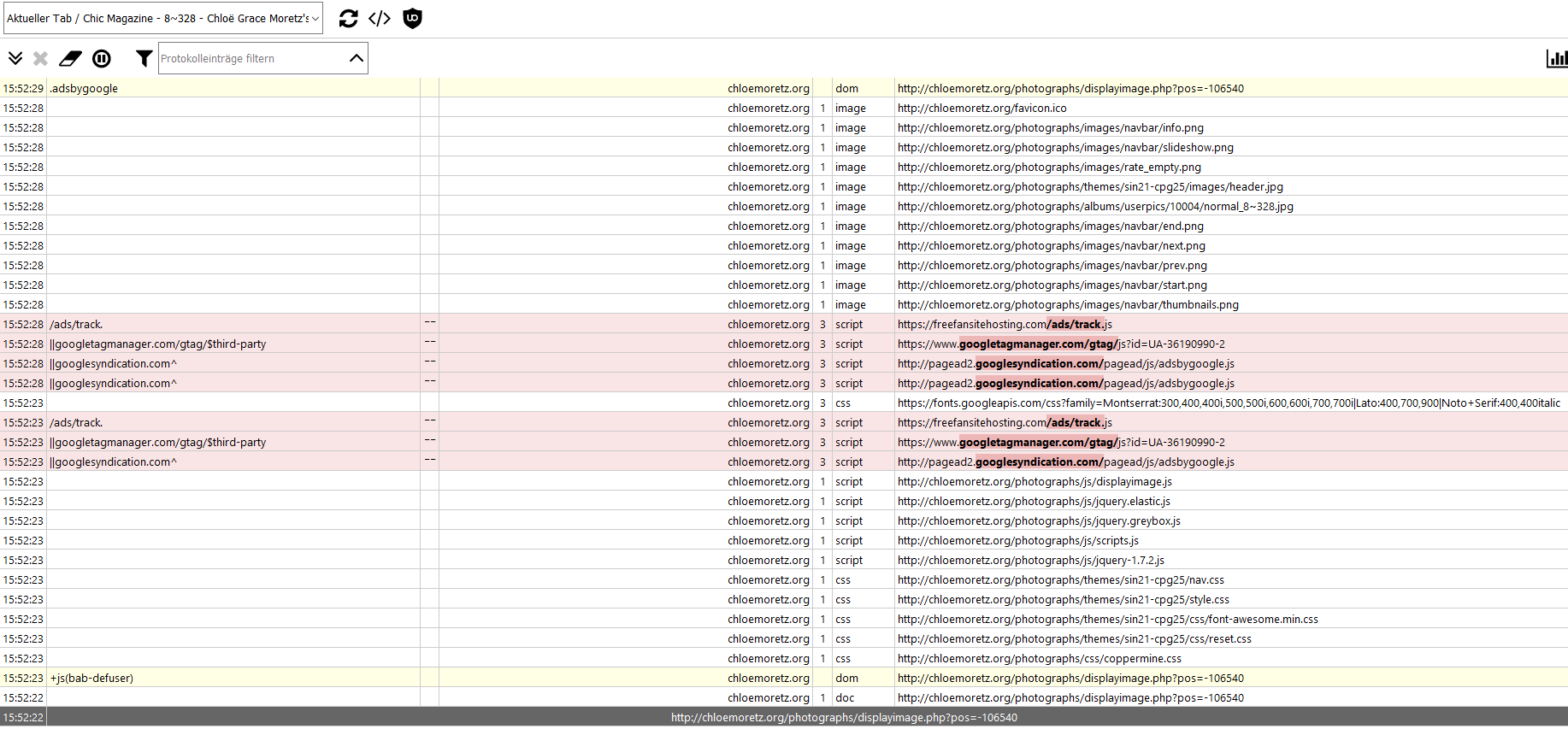The width and height of the screenshot is (1568, 729).
Task: Click the double-chevron expand rows icon
Action: pos(15,58)
